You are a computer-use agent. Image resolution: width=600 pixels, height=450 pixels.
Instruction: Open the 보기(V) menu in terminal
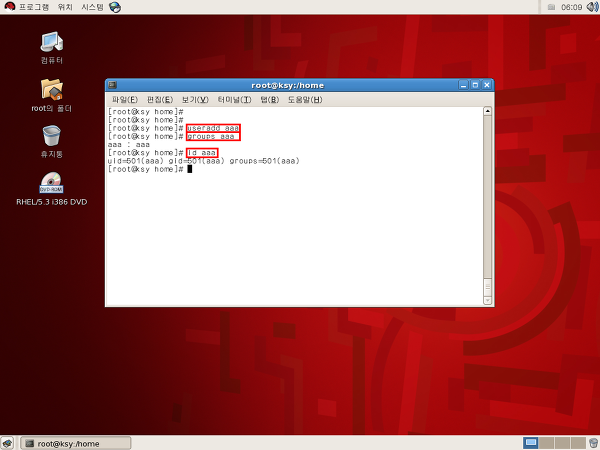point(195,100)
